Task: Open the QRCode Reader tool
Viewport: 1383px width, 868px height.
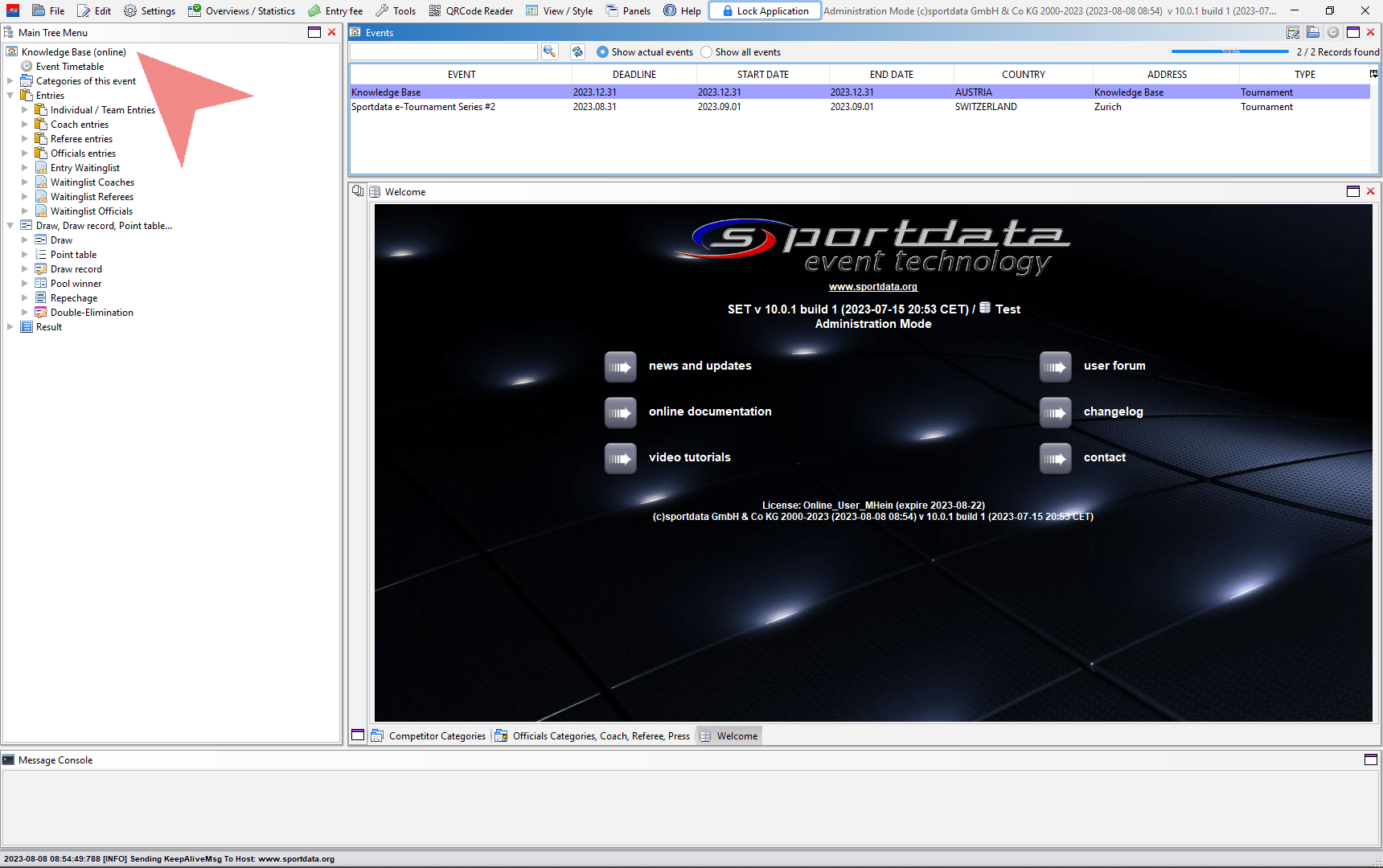Action: tap(470, 10)
